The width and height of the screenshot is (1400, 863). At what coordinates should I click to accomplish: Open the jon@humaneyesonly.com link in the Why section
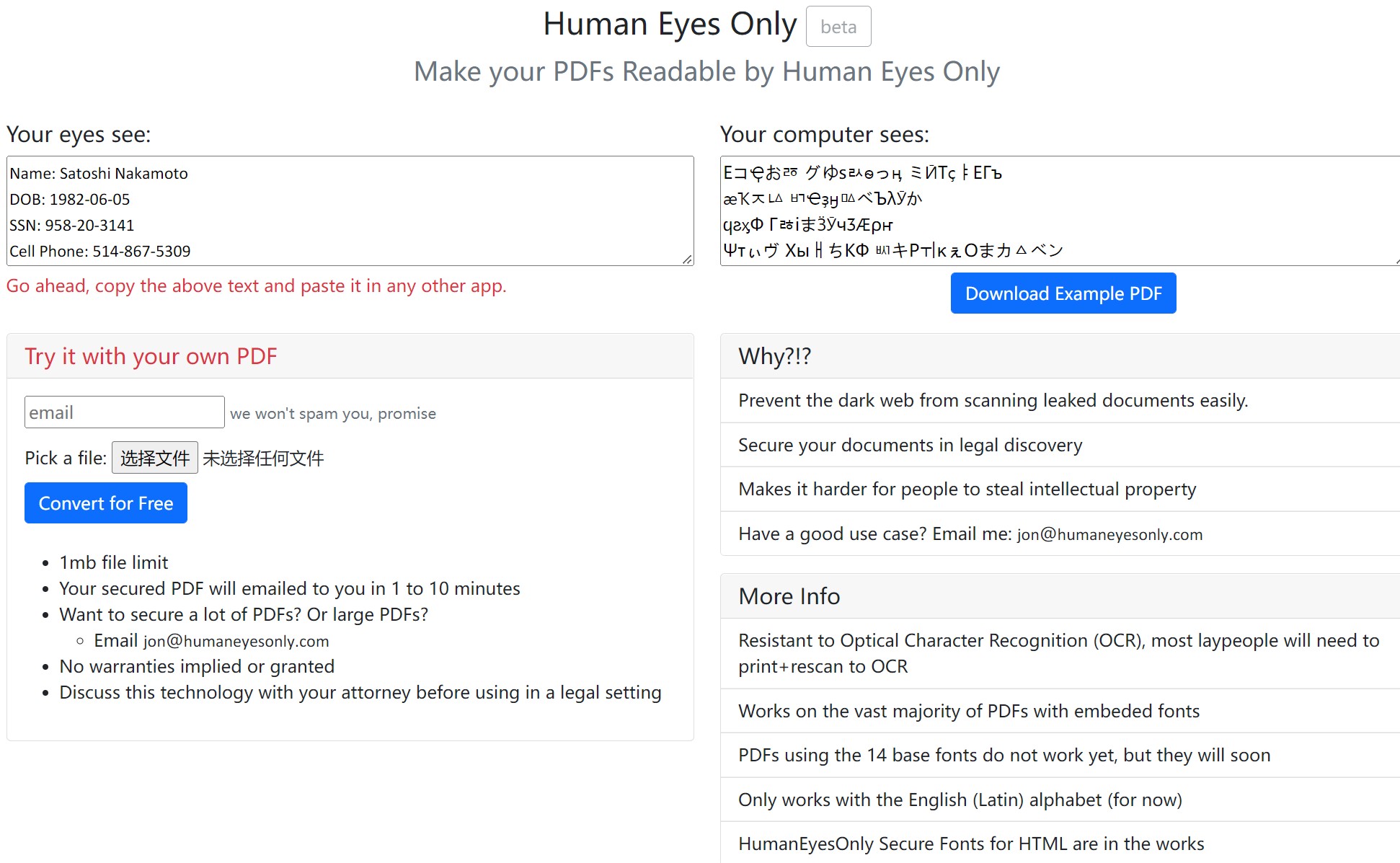point(1109,534)
